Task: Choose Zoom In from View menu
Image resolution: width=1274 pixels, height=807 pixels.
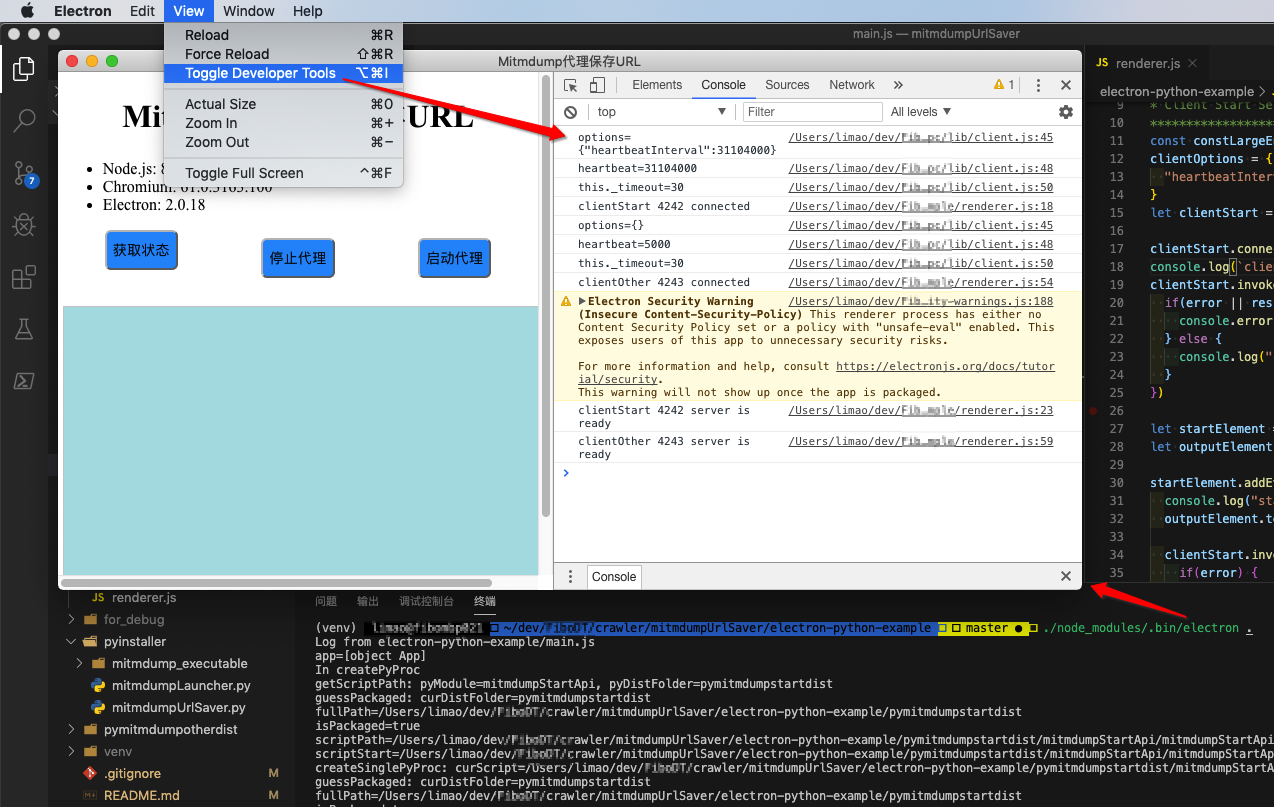Action: tap(284, 123)
